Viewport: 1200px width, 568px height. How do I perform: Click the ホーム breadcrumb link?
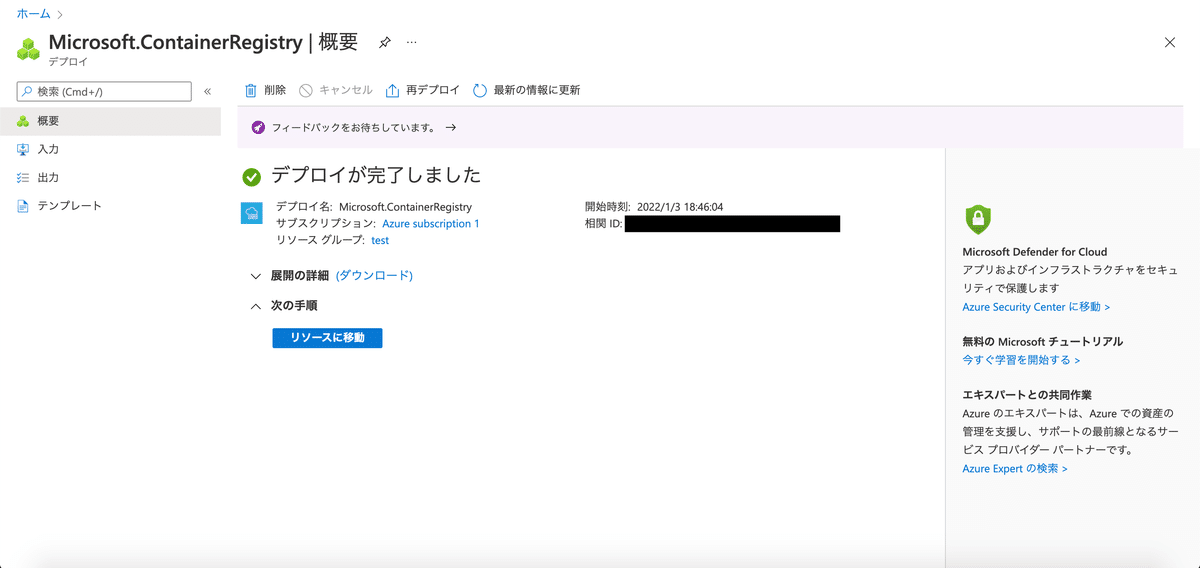click(33, 14)
